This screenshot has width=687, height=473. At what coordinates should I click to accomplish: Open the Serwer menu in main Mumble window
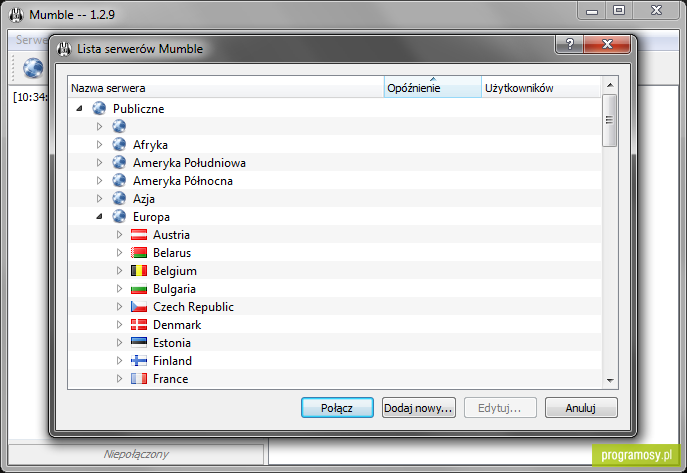[x=31, y=40]
